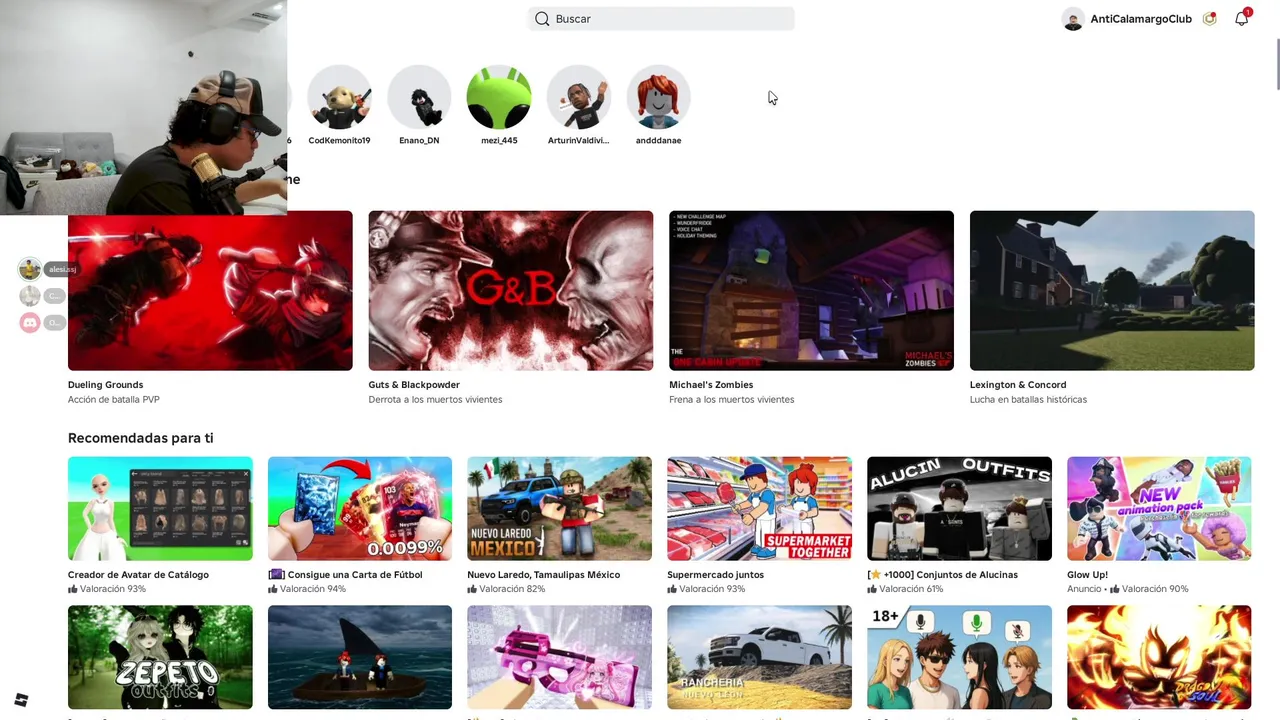
Task: Open friend ArturinValdivi avatar
Action: tap(579, 97)
